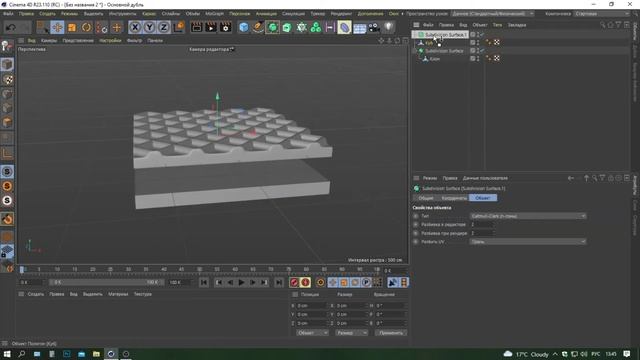
Task: Go back in Attribute Manager history arrow
Action: [x=571, y=178]
